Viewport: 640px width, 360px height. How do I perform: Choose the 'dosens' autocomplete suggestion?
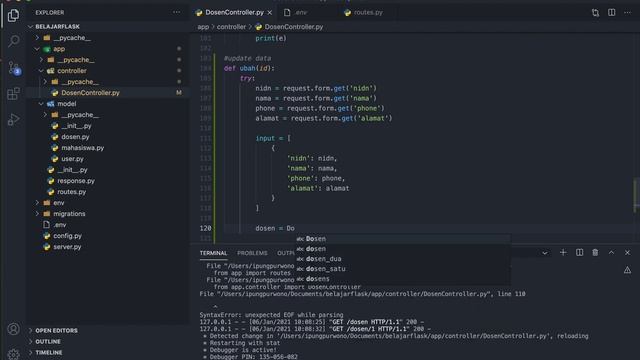pyautogui.click(x=403, y=279)
